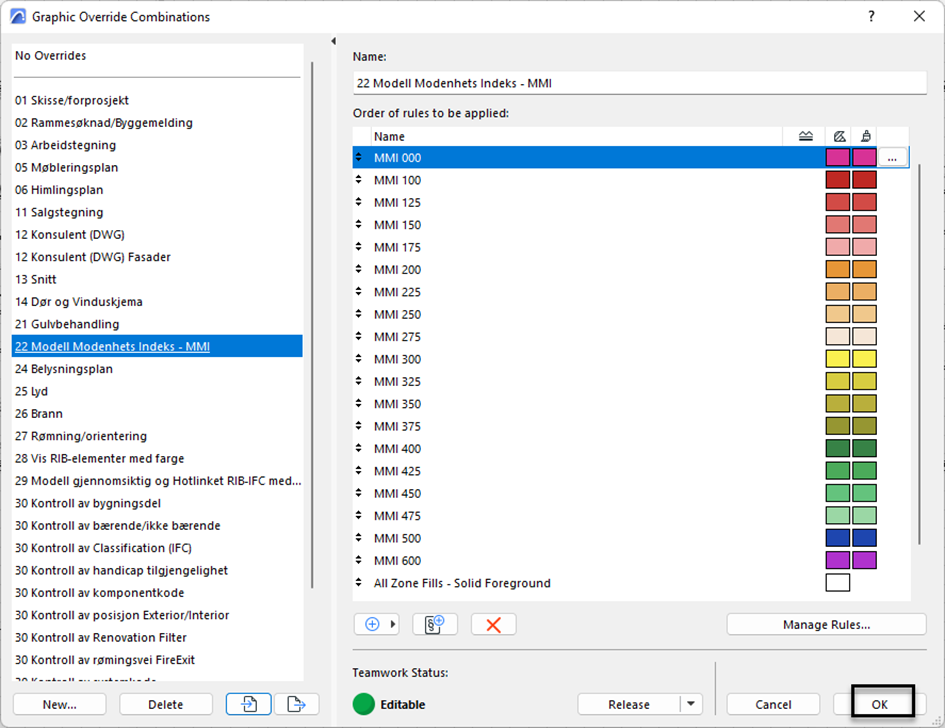Open the add rule dropdown arrow
This screenshot has height=728, width=945.
(x=393, y=624)
